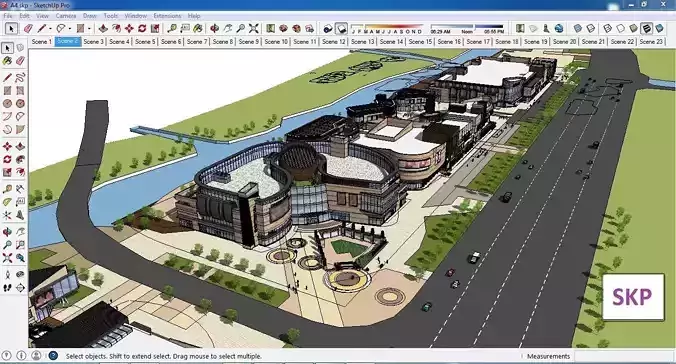Click the Measurements input box
676x364 pixels.
(623, 356)
